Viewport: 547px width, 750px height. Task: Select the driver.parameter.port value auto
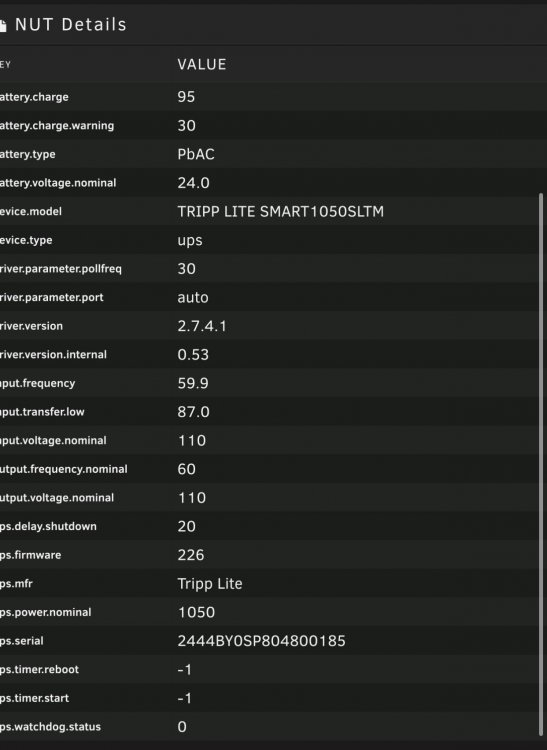pyautogui.click(x=193, y=298)
